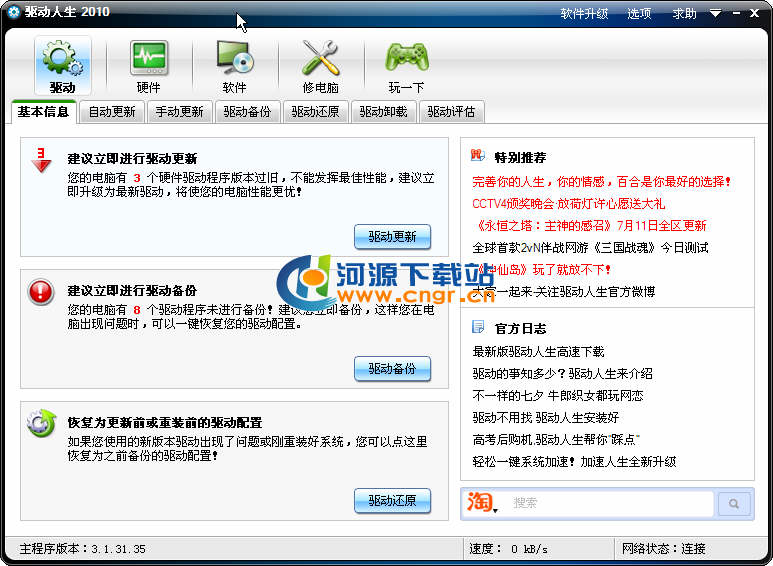The width and height of the screenshot is (773, 566).
Task: Minimize the 驱动人生 2010 window
Action: [x=737, y=14]
